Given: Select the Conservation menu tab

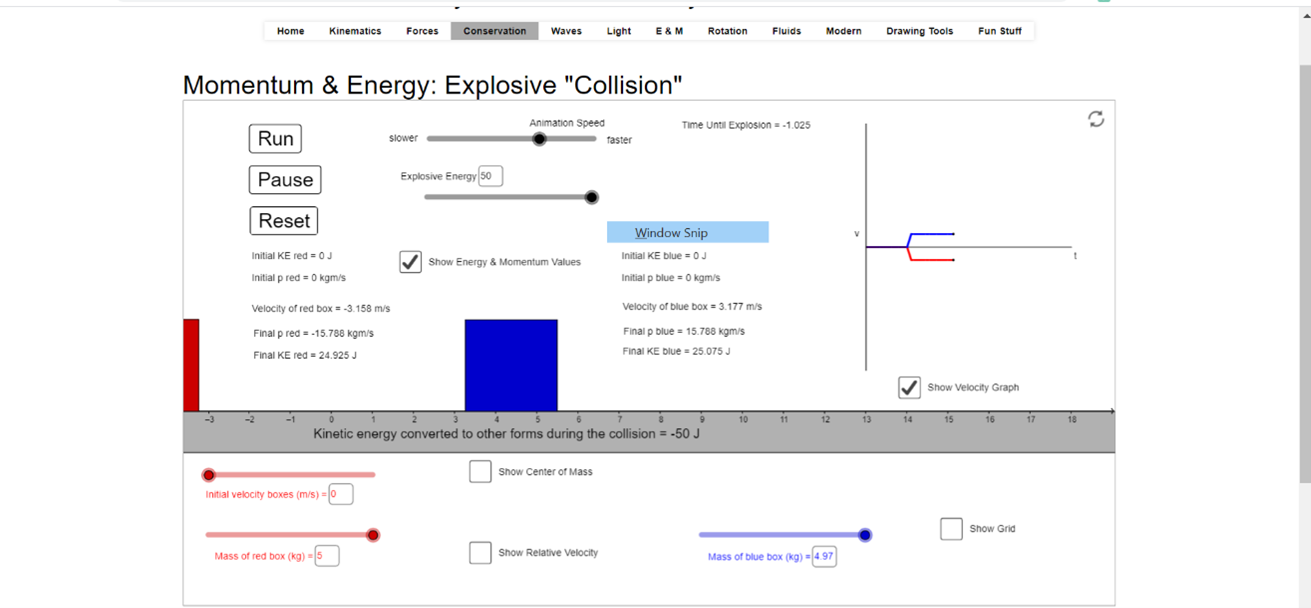Looking at the screenshot, I should (494, 31).
